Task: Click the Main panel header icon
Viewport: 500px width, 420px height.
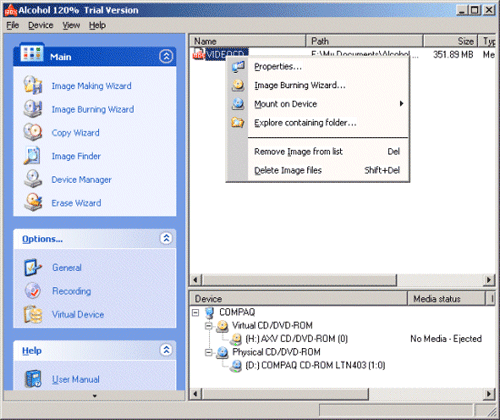Action: click(32, 53)
